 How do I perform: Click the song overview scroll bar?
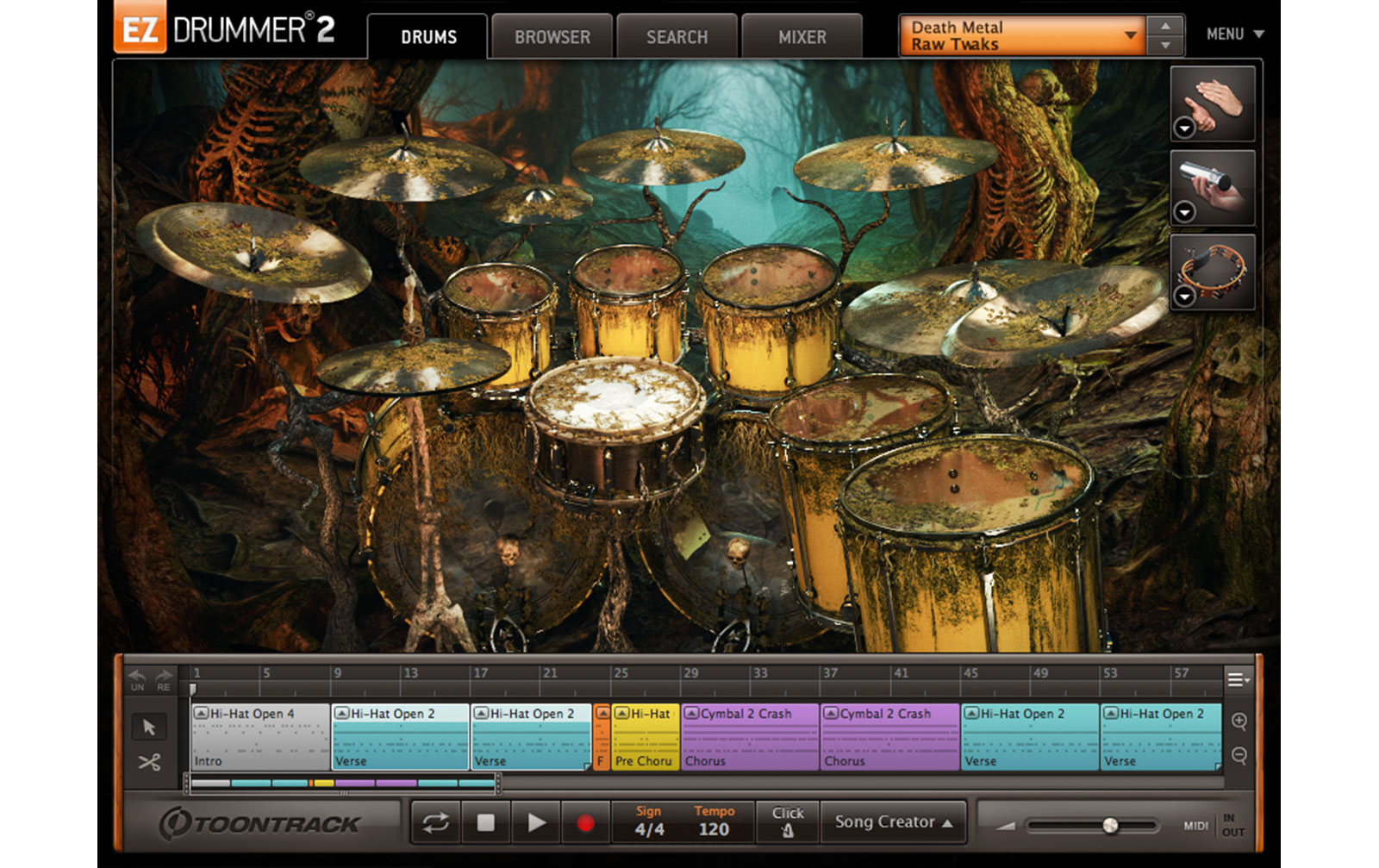342,784
